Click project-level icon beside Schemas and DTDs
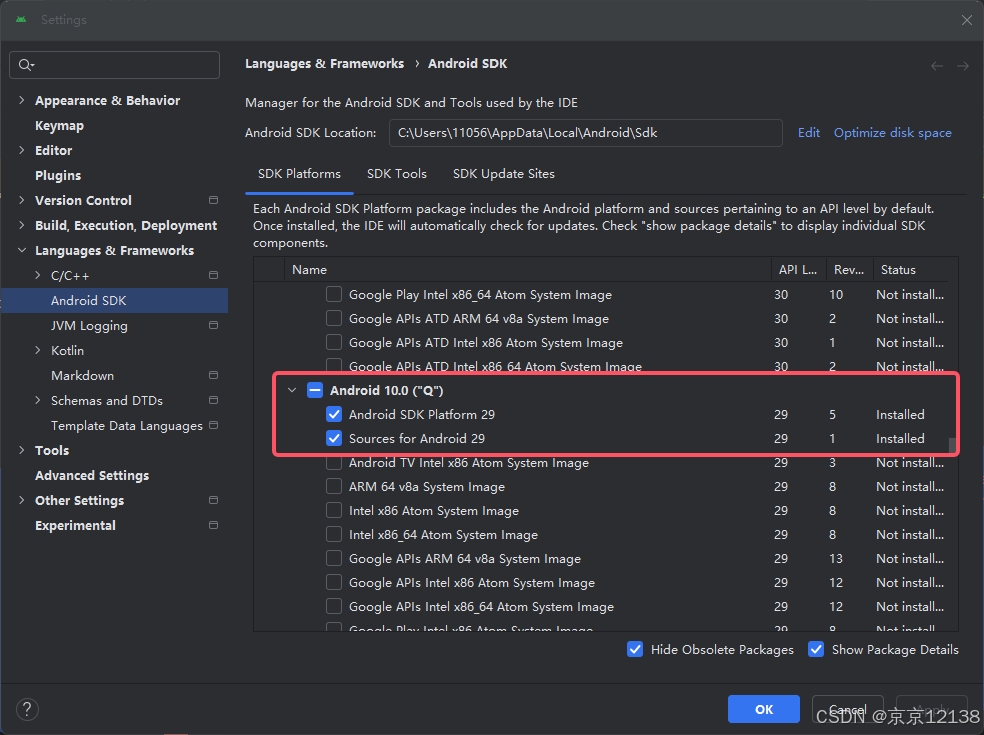Image resolution: width=984 pixels, height=735 pixels. pos(213,400)
